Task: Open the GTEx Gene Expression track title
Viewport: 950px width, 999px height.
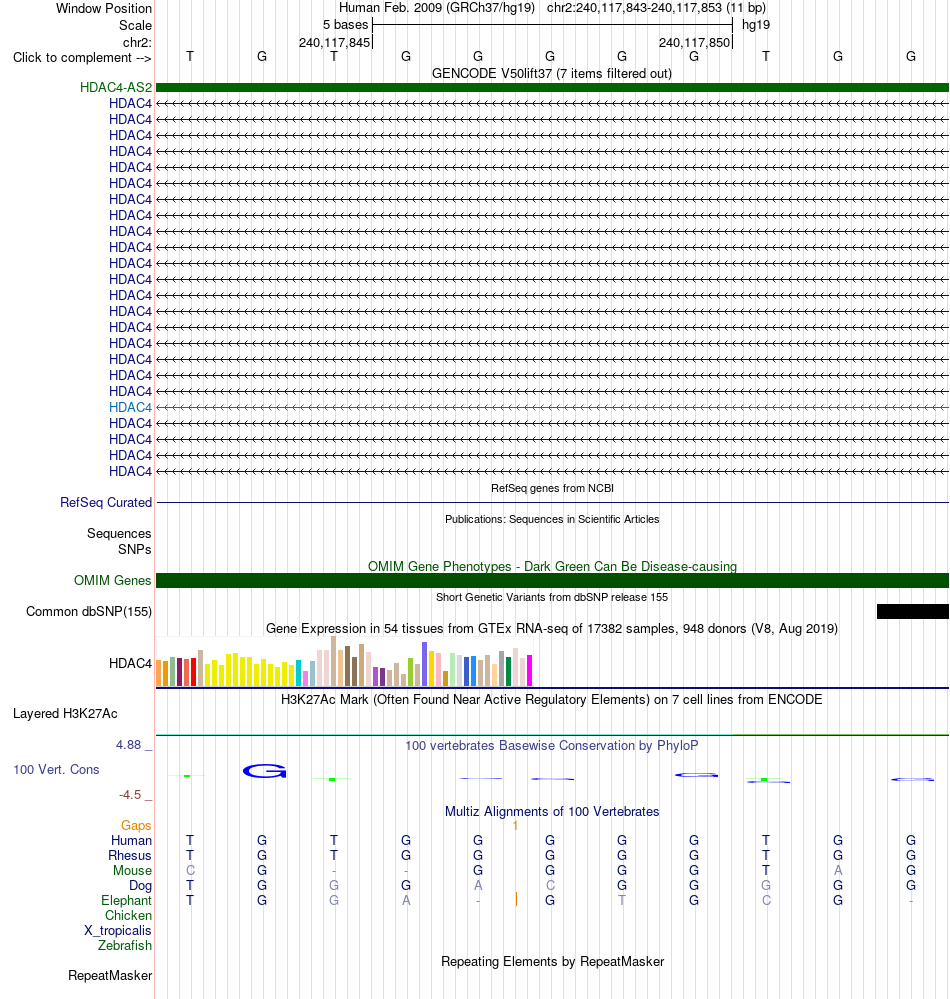Action: coord(552,628)
